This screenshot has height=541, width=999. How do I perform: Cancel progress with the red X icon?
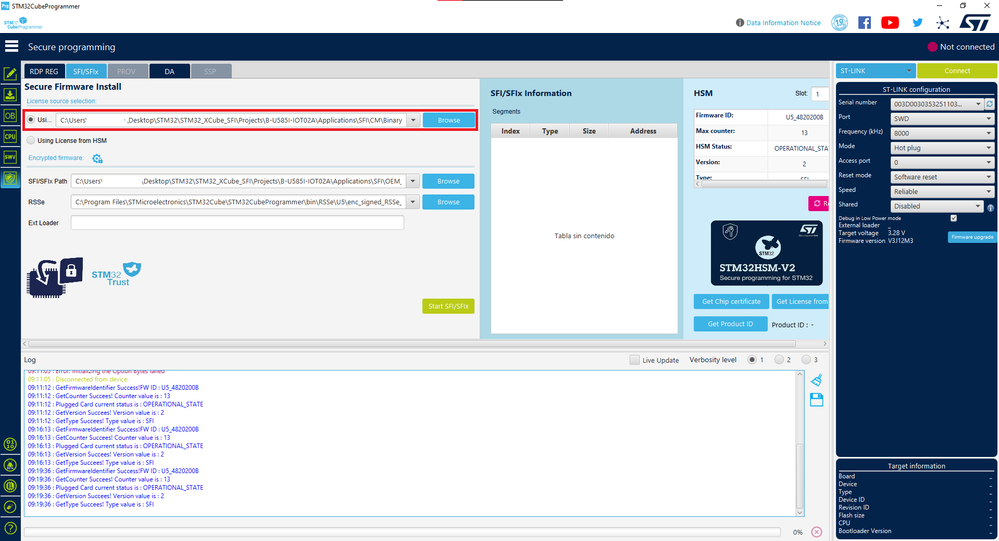tap(816, 531)
